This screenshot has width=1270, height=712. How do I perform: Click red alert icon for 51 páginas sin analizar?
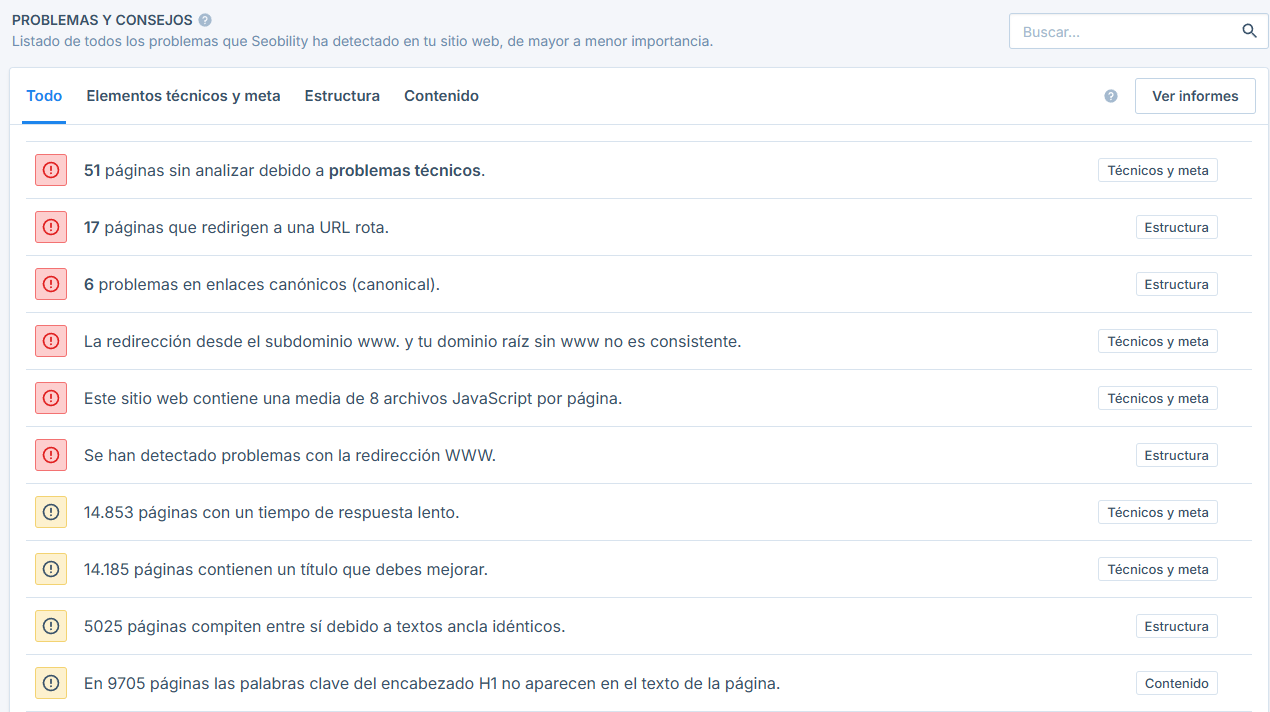point(51,170)
